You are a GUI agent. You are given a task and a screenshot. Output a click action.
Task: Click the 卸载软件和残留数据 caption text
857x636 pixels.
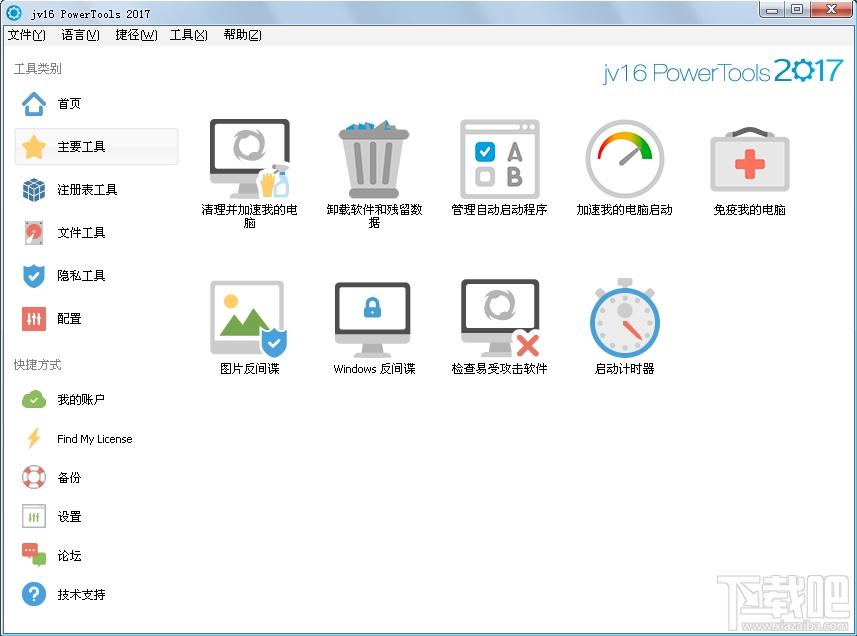pos(374,216)
